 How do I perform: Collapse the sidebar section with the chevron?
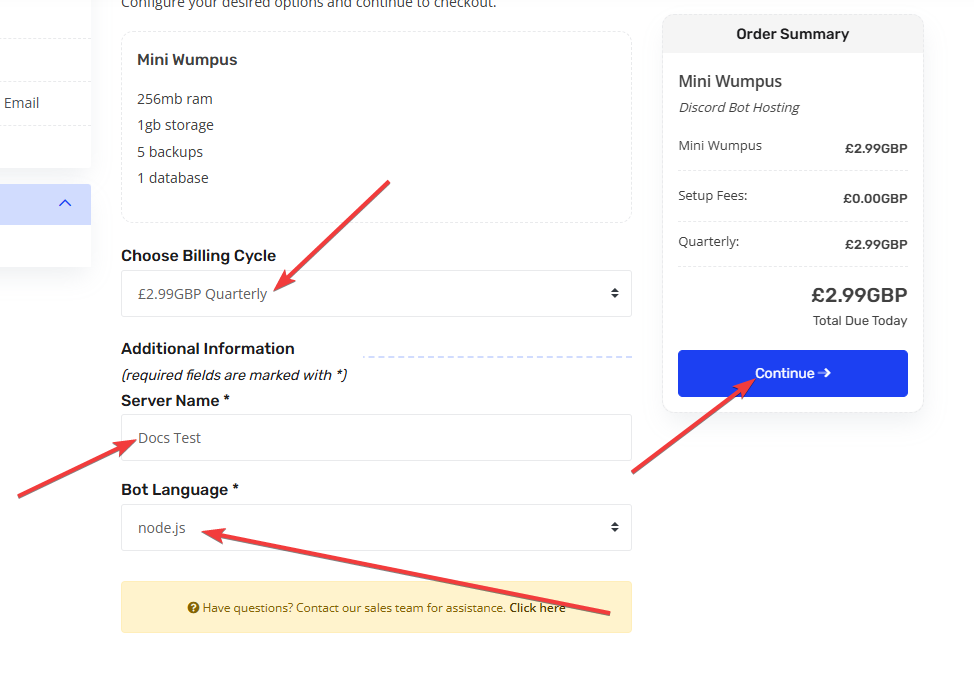[x=65, y=204]
